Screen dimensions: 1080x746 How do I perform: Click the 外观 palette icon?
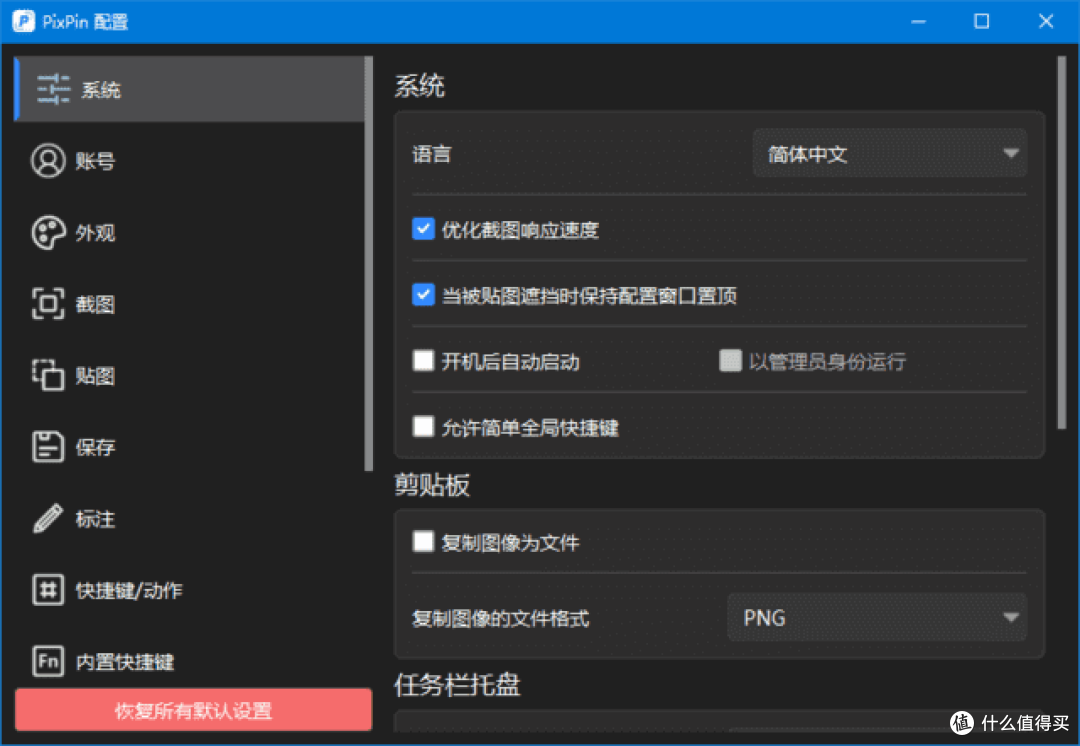[x=48, y=233]
